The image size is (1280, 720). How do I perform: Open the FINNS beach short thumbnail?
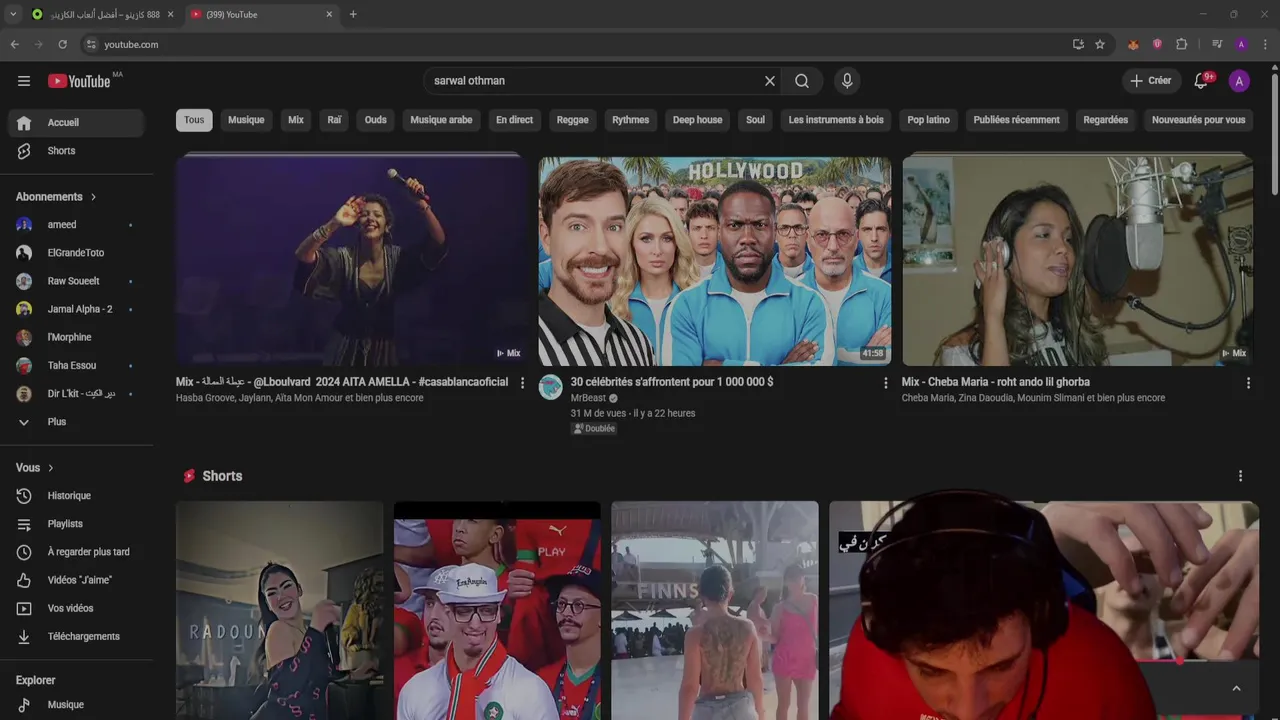pyautogui.click(x=715, y=610)
